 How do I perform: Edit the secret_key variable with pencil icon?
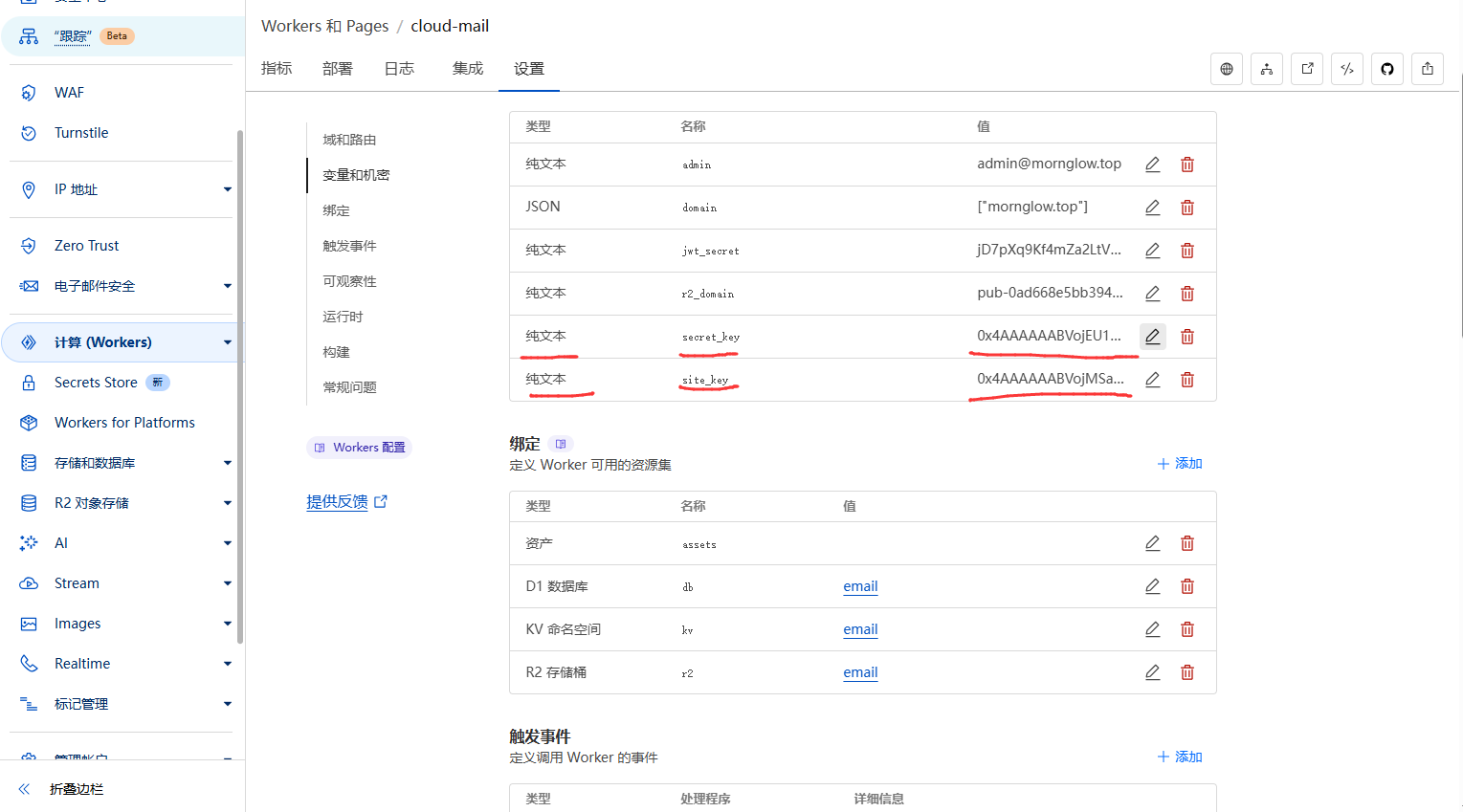click(1153, 337)
